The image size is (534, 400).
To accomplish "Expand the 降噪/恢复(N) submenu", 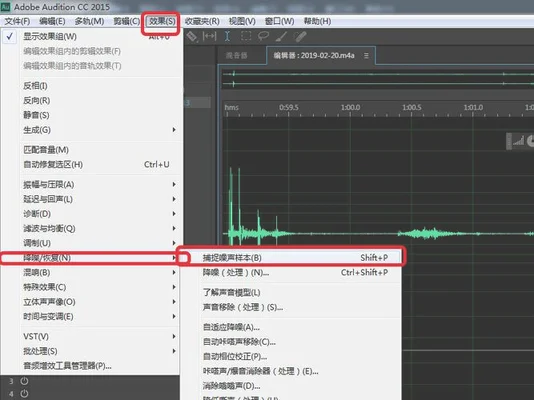I will [91, 258].
